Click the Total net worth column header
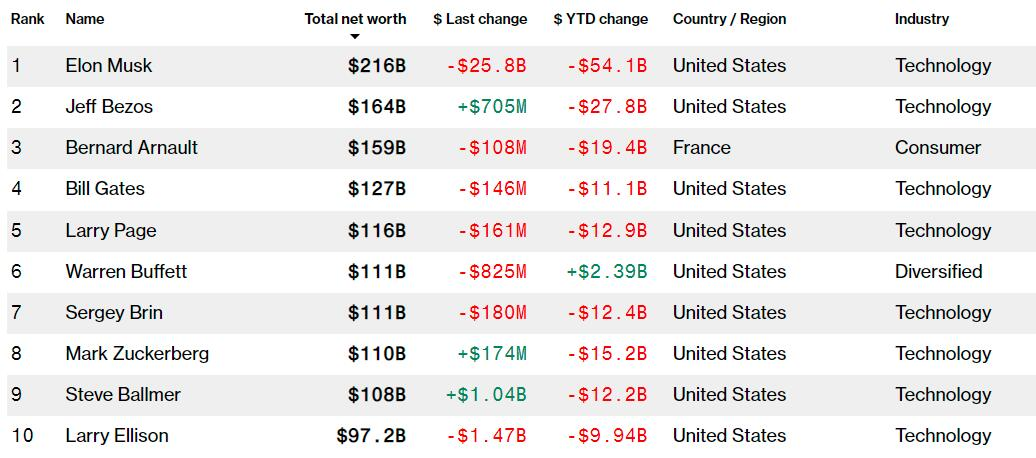Screen dimensions: 1036x458 [x=355, y=19]
